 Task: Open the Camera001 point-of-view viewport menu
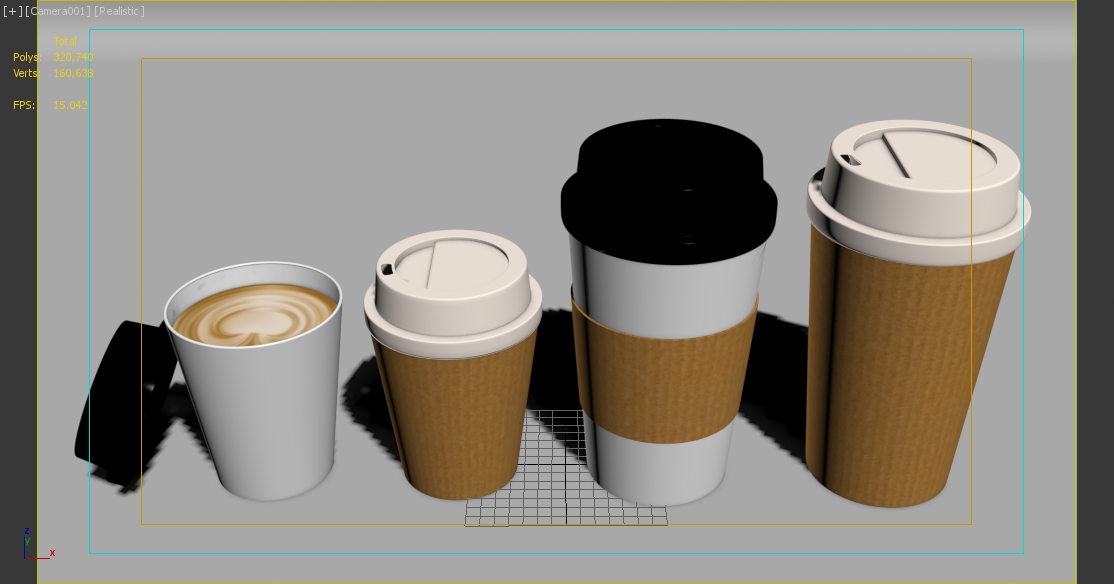click(58, 11)
